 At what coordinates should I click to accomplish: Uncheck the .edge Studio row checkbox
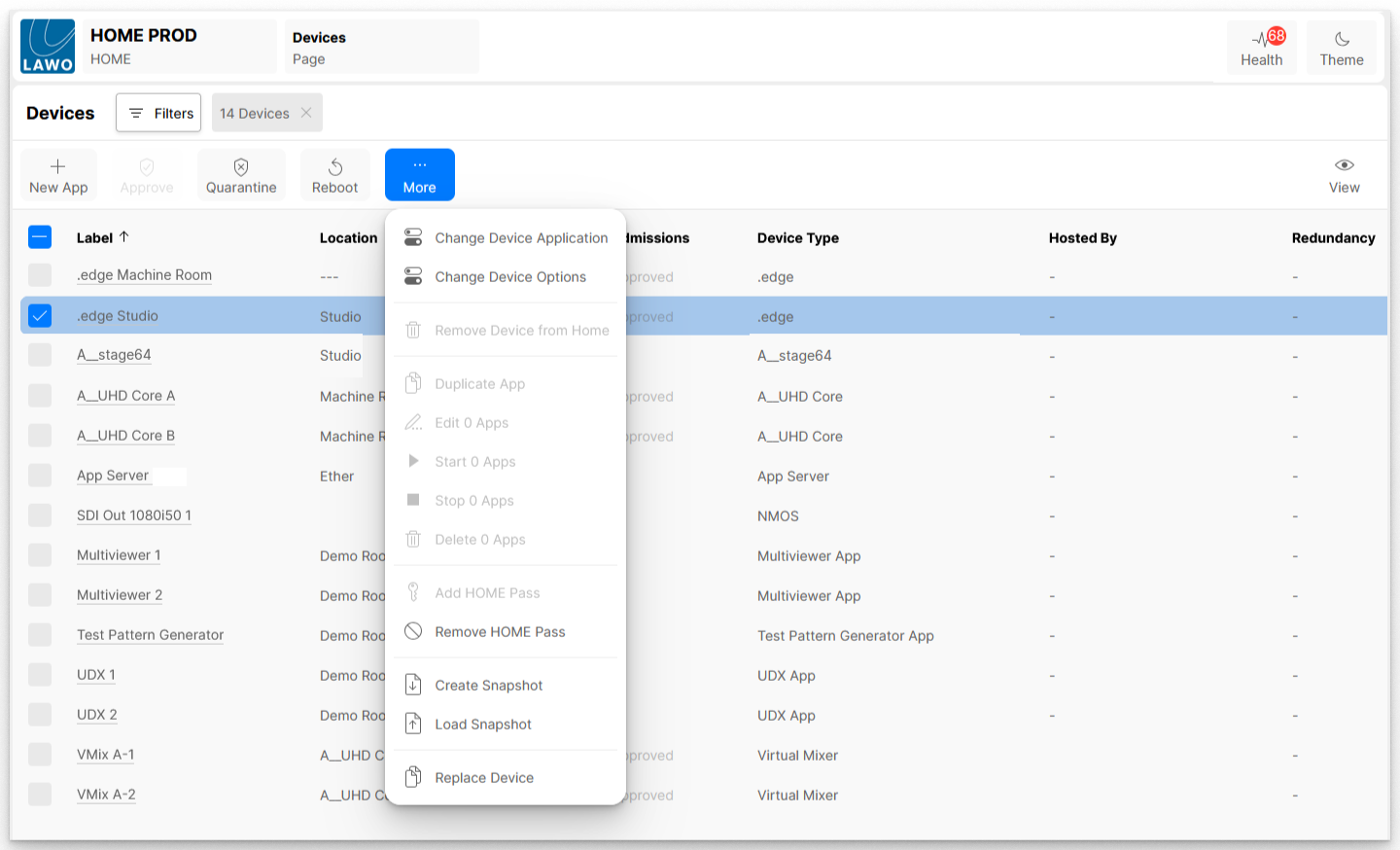point(40,316)
